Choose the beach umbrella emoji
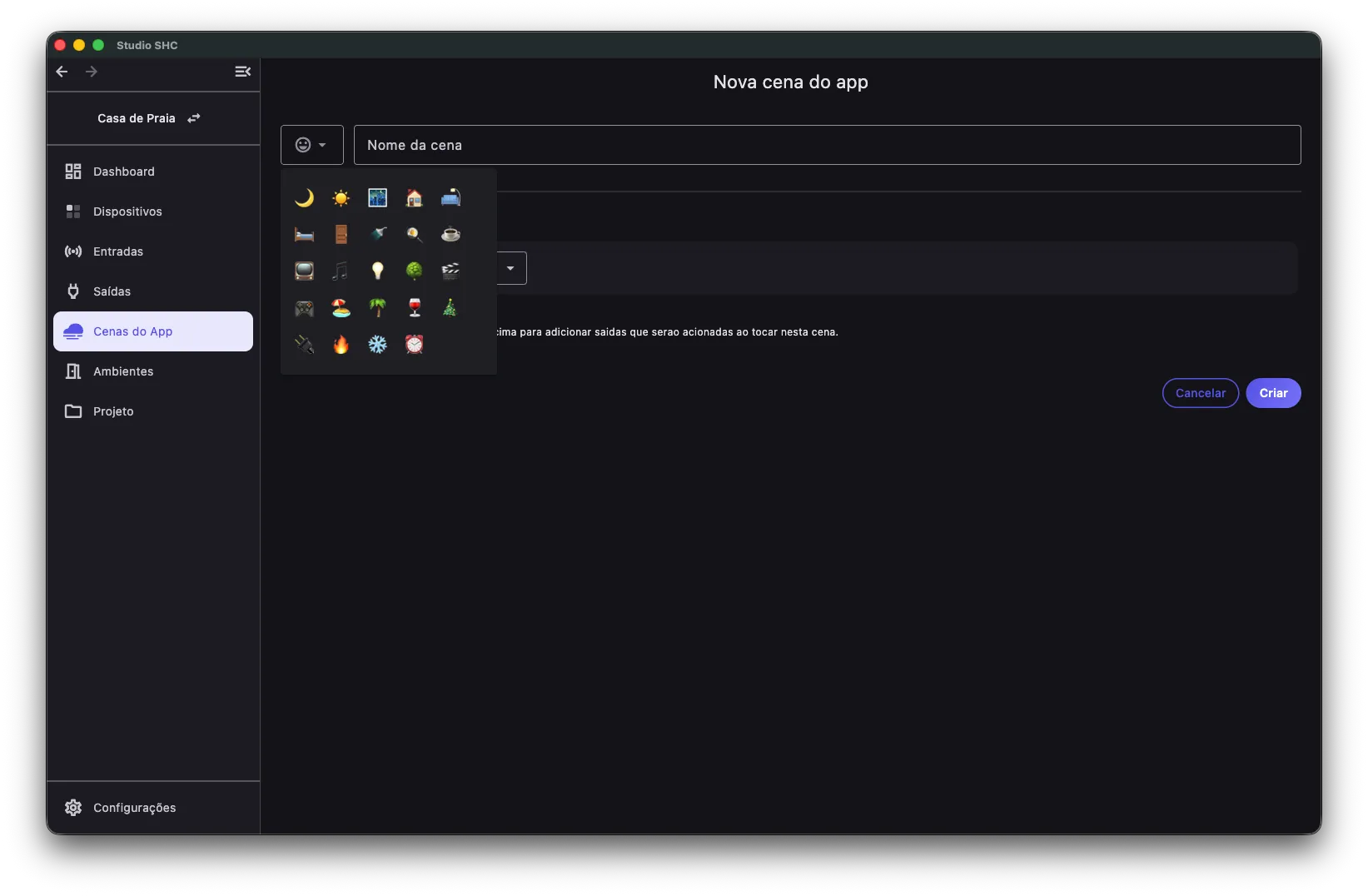The image size is (1368, 896). tap(341, 308)
